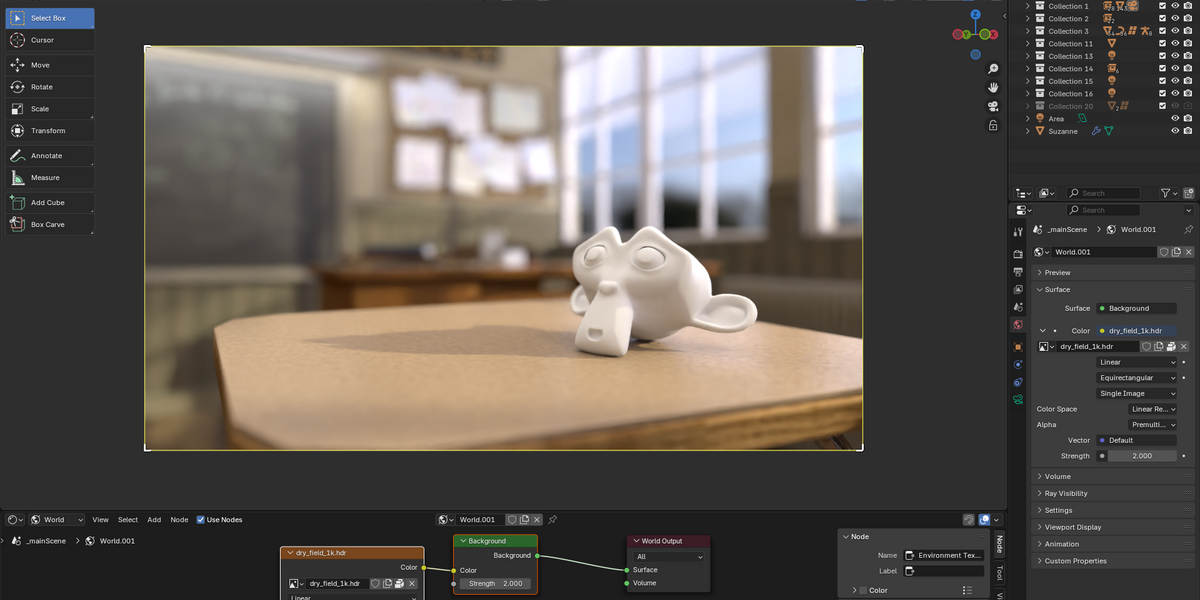Open the World properties tab icon
1200x600 pixels.
[x=1018, y=325]
